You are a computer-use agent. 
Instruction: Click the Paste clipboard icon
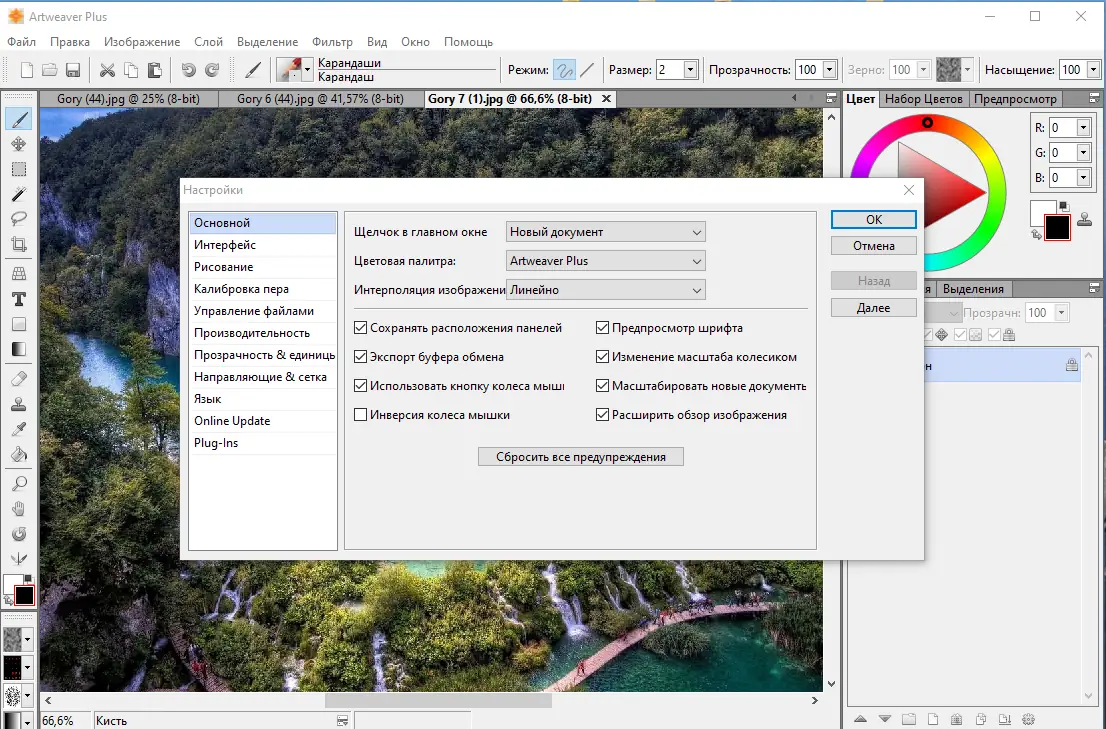[x=154, y=70]
